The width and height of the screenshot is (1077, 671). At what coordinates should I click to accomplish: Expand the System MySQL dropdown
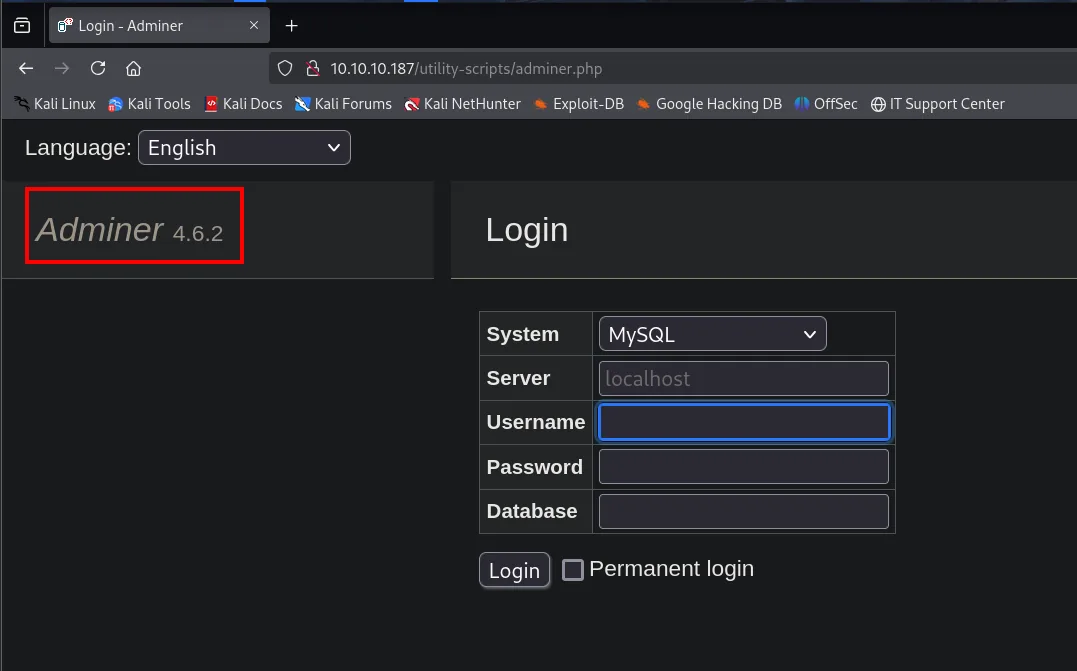click(712, 334)
